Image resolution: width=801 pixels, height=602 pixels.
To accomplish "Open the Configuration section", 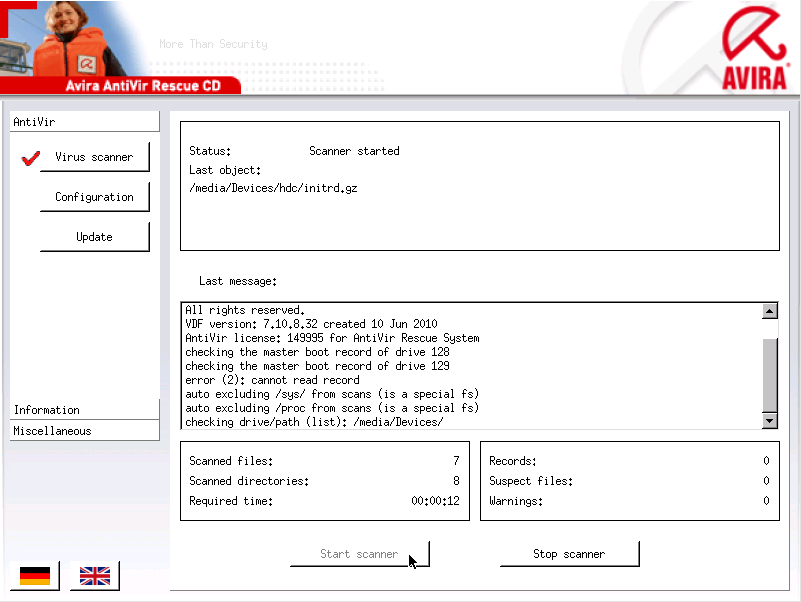I will click(95, 197).
